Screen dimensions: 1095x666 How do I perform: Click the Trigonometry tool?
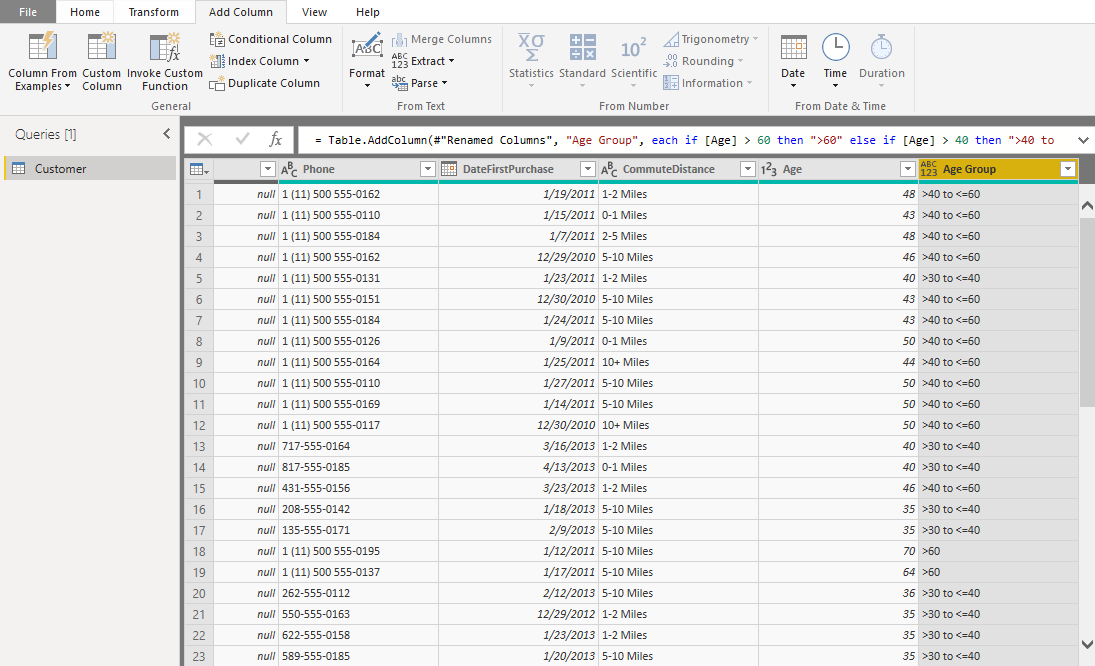(x=710, y=39)
